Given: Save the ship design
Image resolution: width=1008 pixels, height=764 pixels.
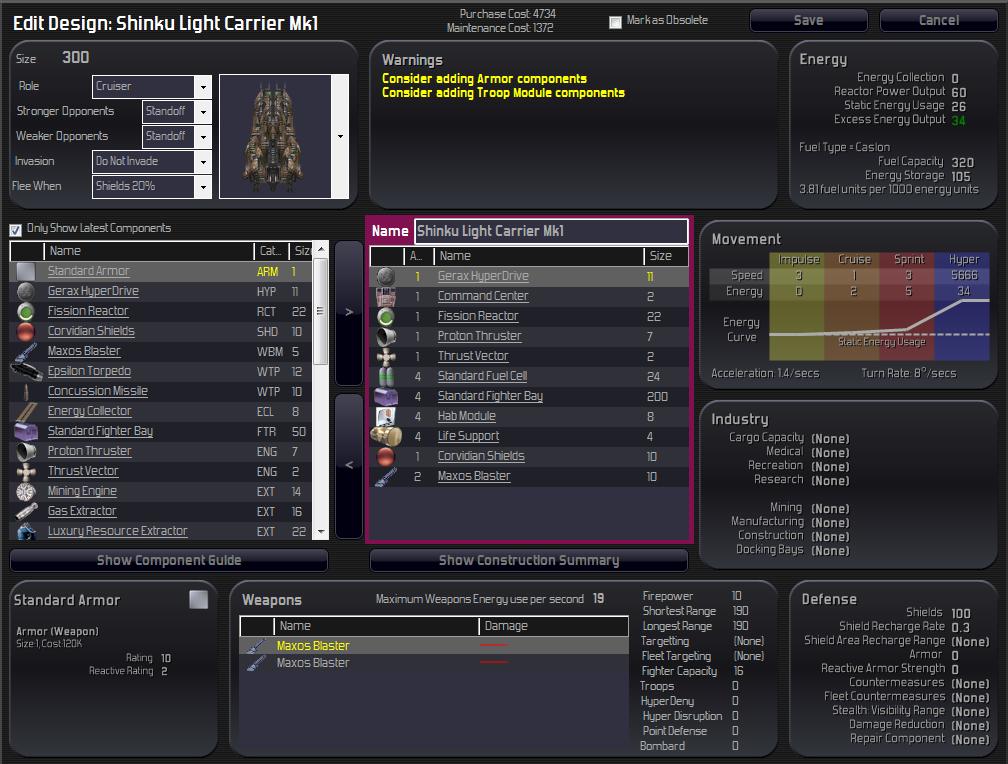Looking at the screenshot, I should click(x=808, y=21).
